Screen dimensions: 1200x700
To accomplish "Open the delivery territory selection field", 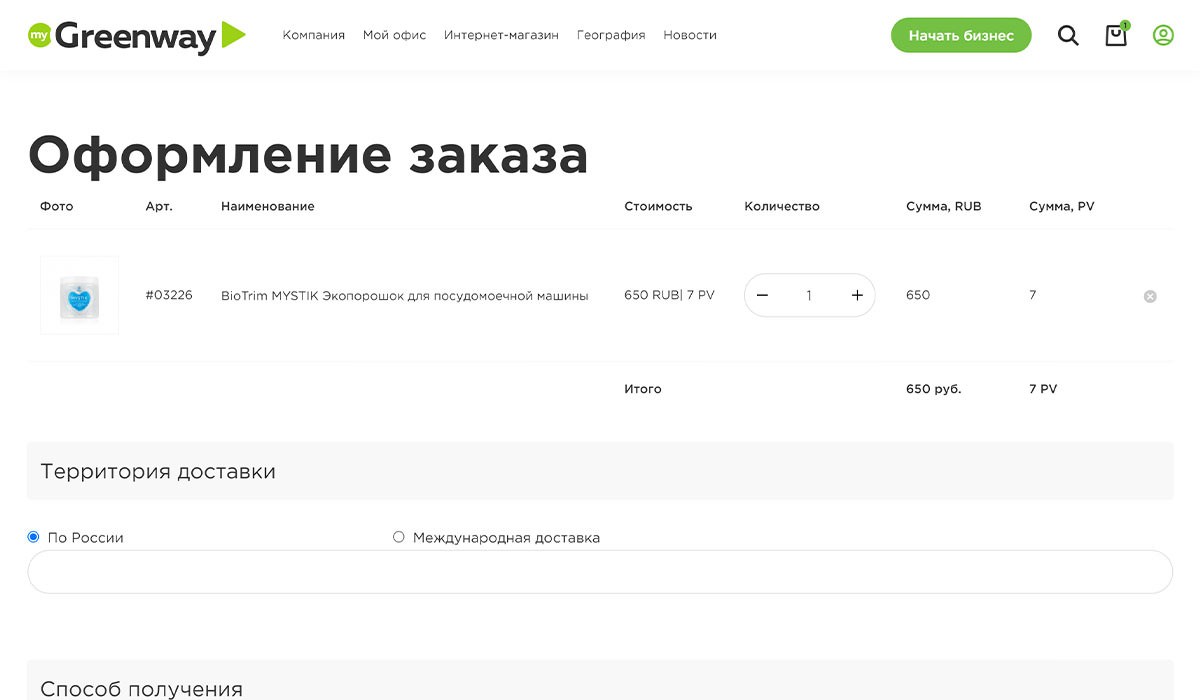I will [x=600, y=571].
